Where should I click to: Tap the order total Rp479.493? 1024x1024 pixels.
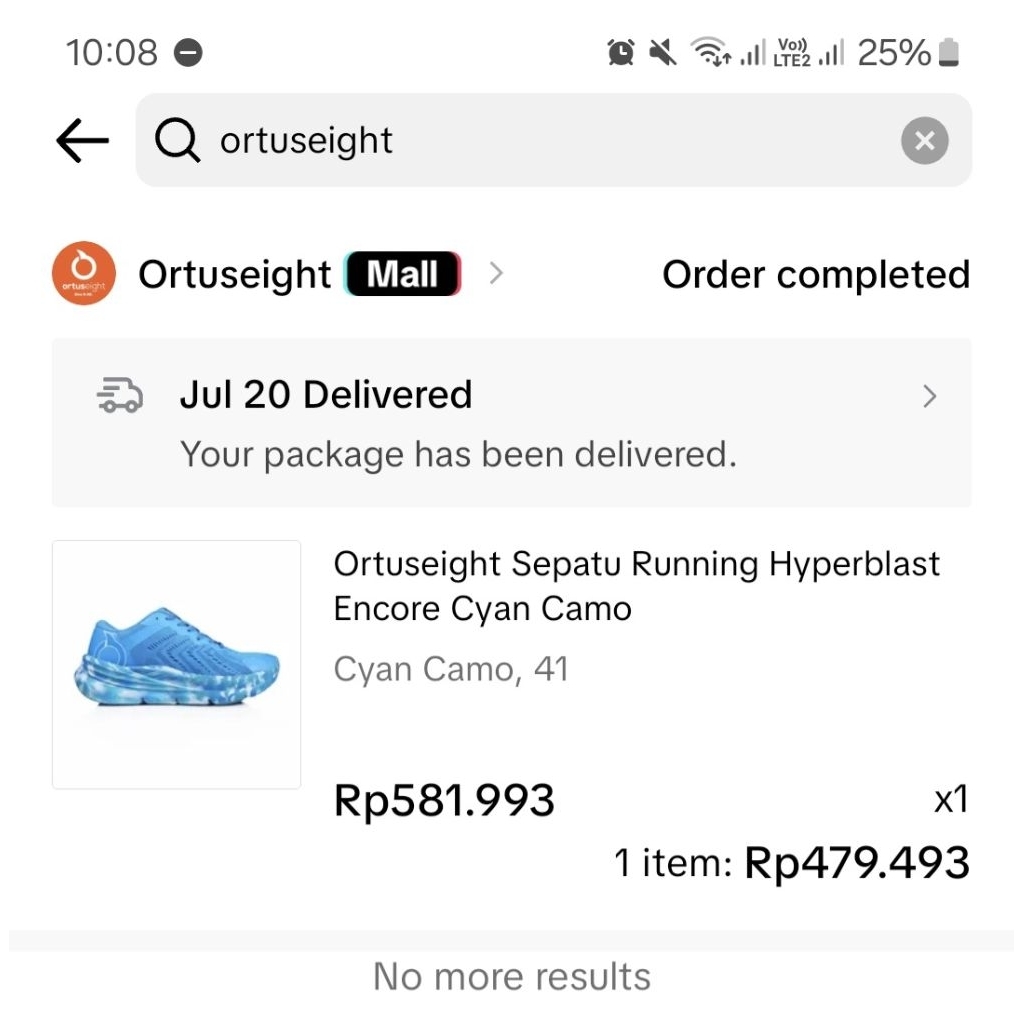coord(857,862)
